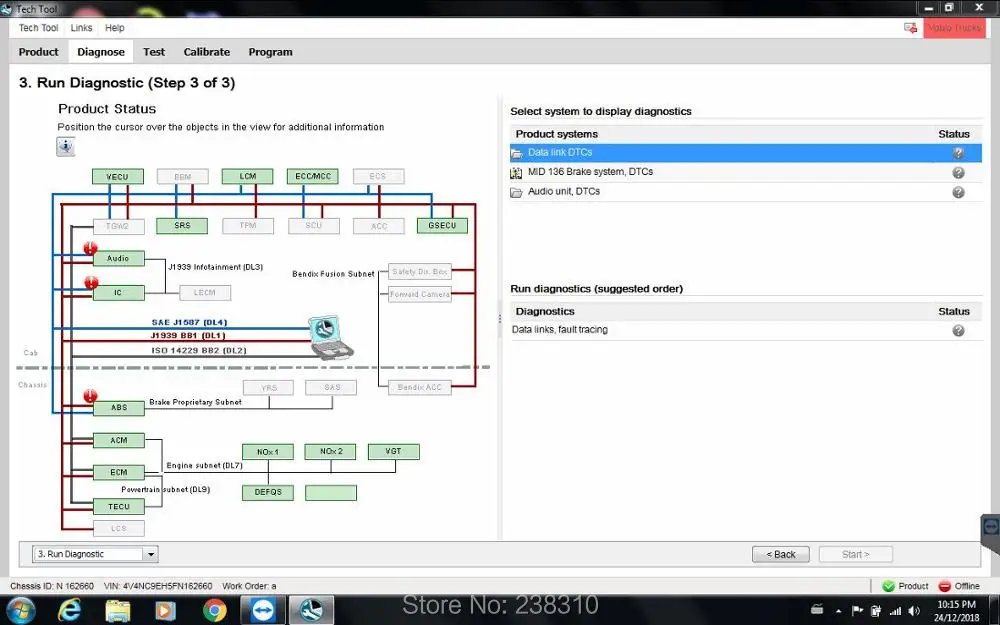
Task: Switch to the Test tab
Action: click(x=154, y=52)
